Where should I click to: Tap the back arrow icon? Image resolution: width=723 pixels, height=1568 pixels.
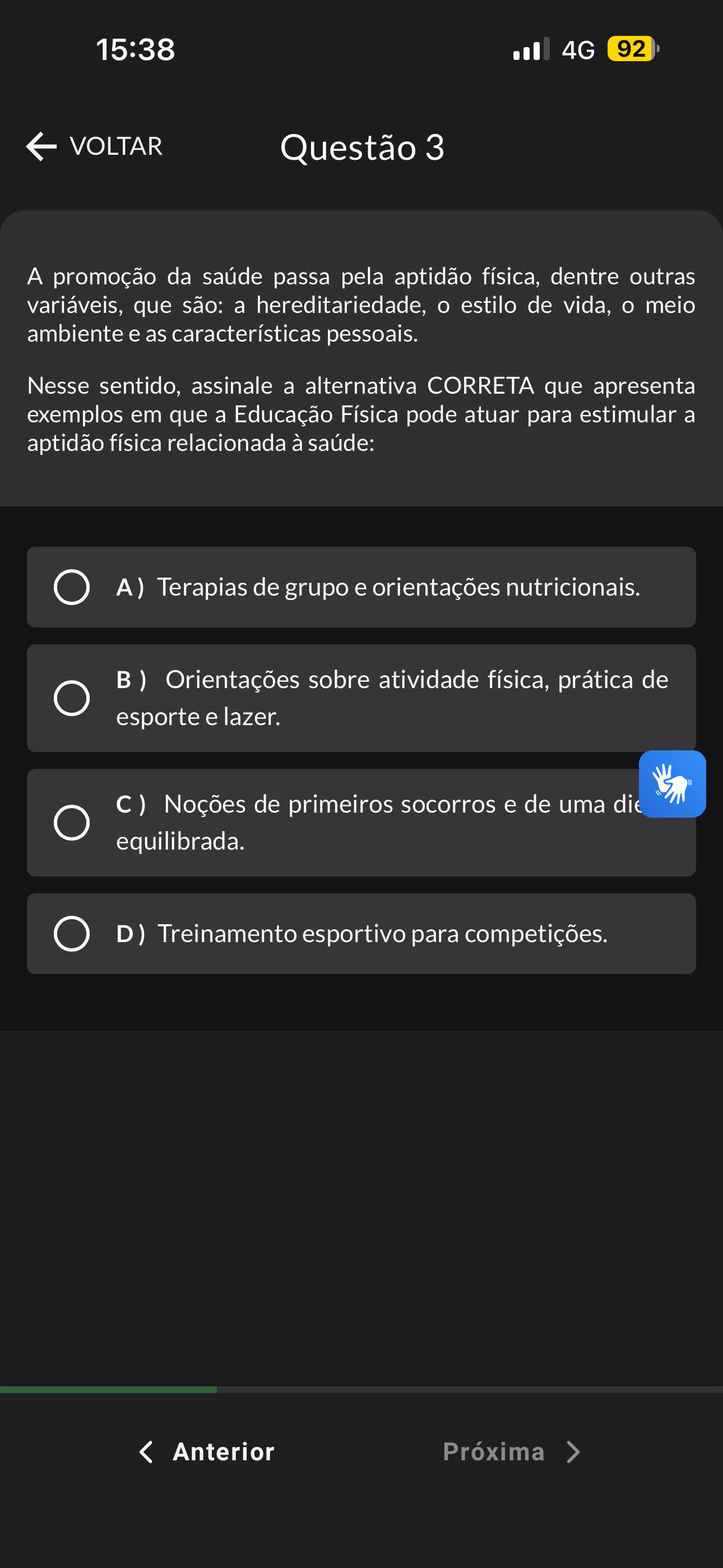[x=41, y=147]
